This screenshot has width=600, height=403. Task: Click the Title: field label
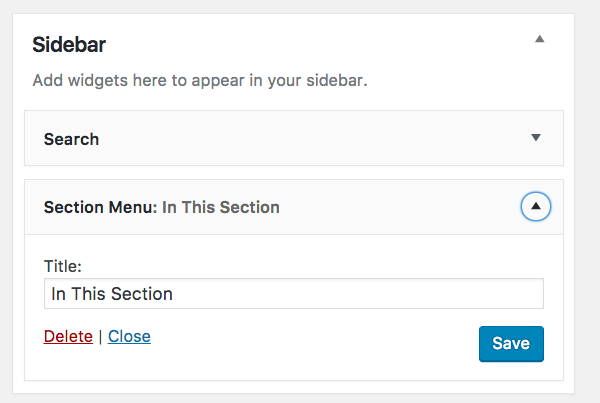(63, 266)
